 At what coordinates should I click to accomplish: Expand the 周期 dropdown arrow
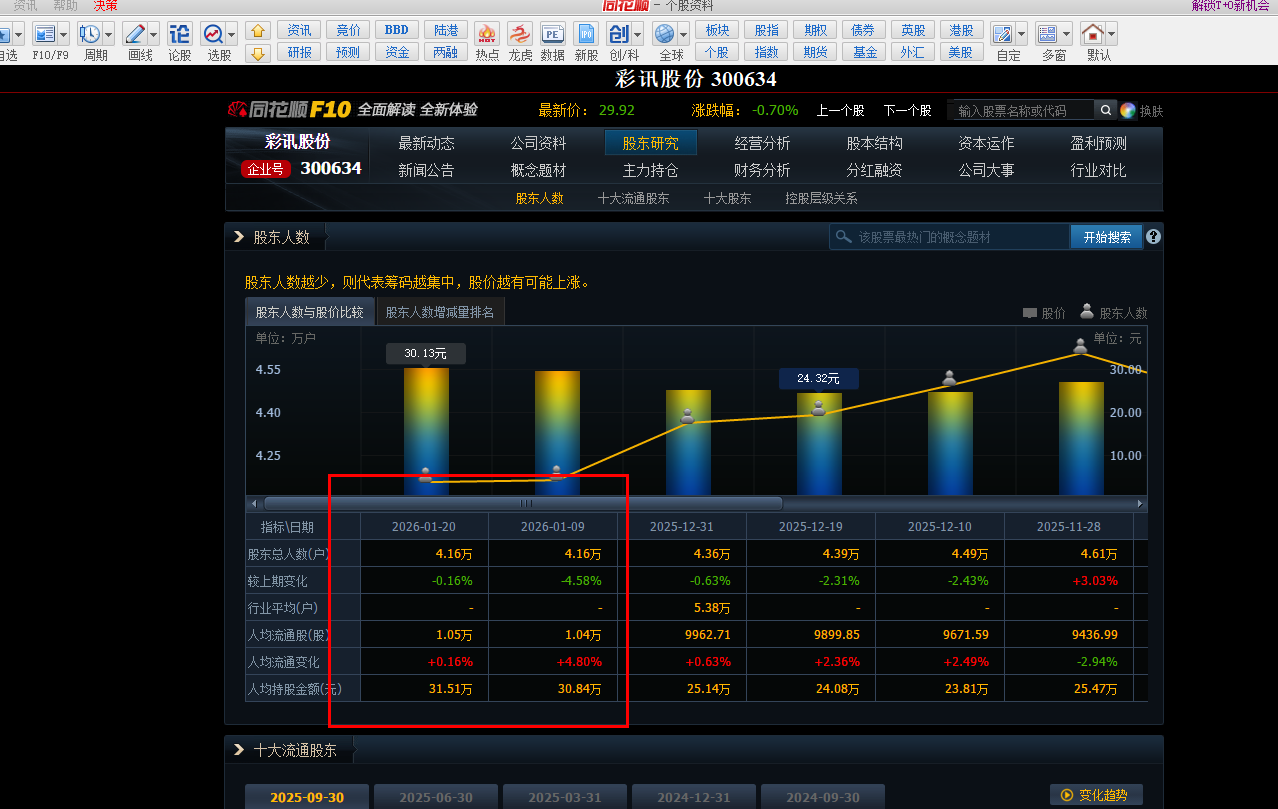tap(109, 34)
